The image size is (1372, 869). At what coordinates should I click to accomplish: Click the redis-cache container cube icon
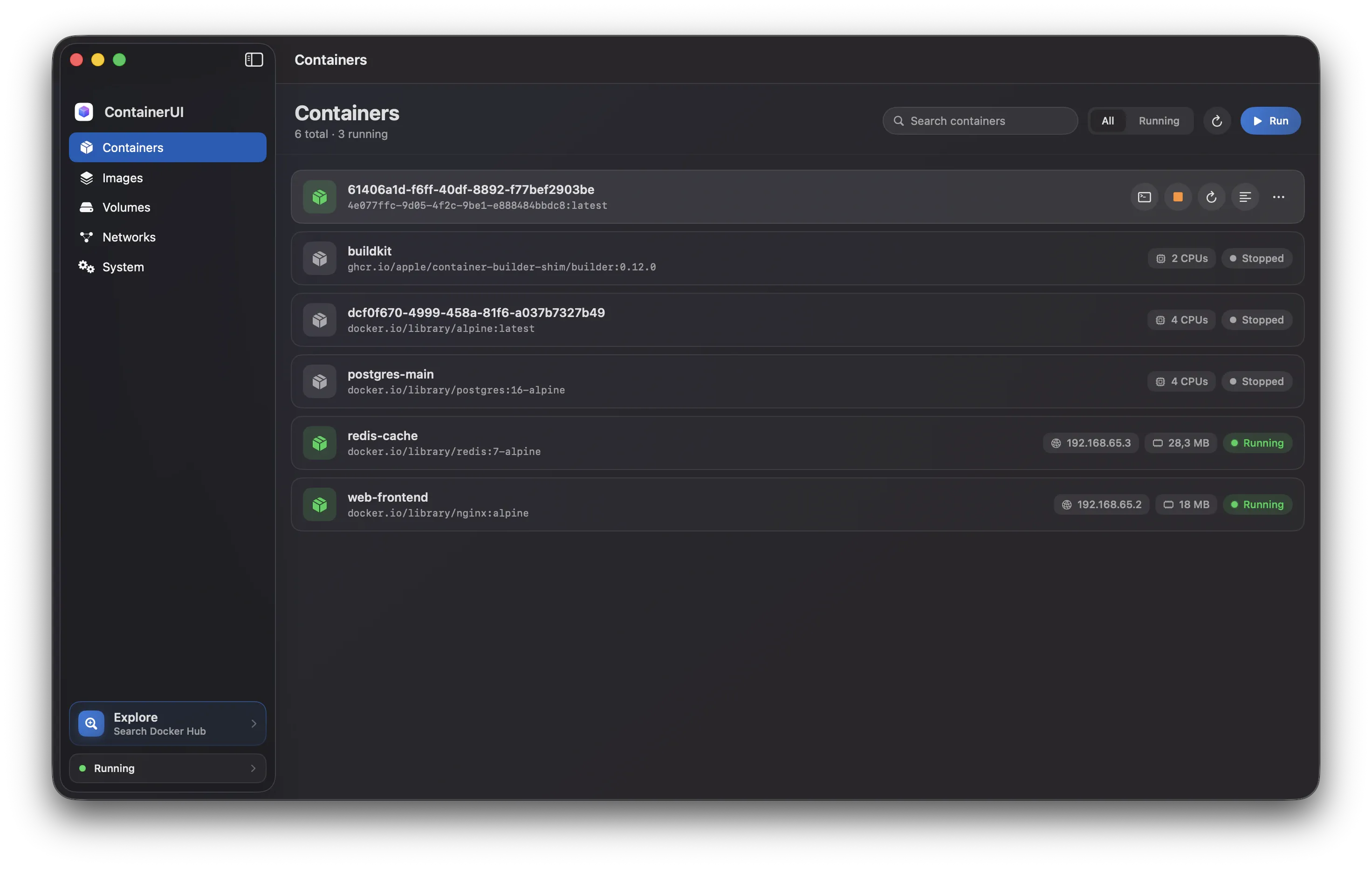click(320, 443)
